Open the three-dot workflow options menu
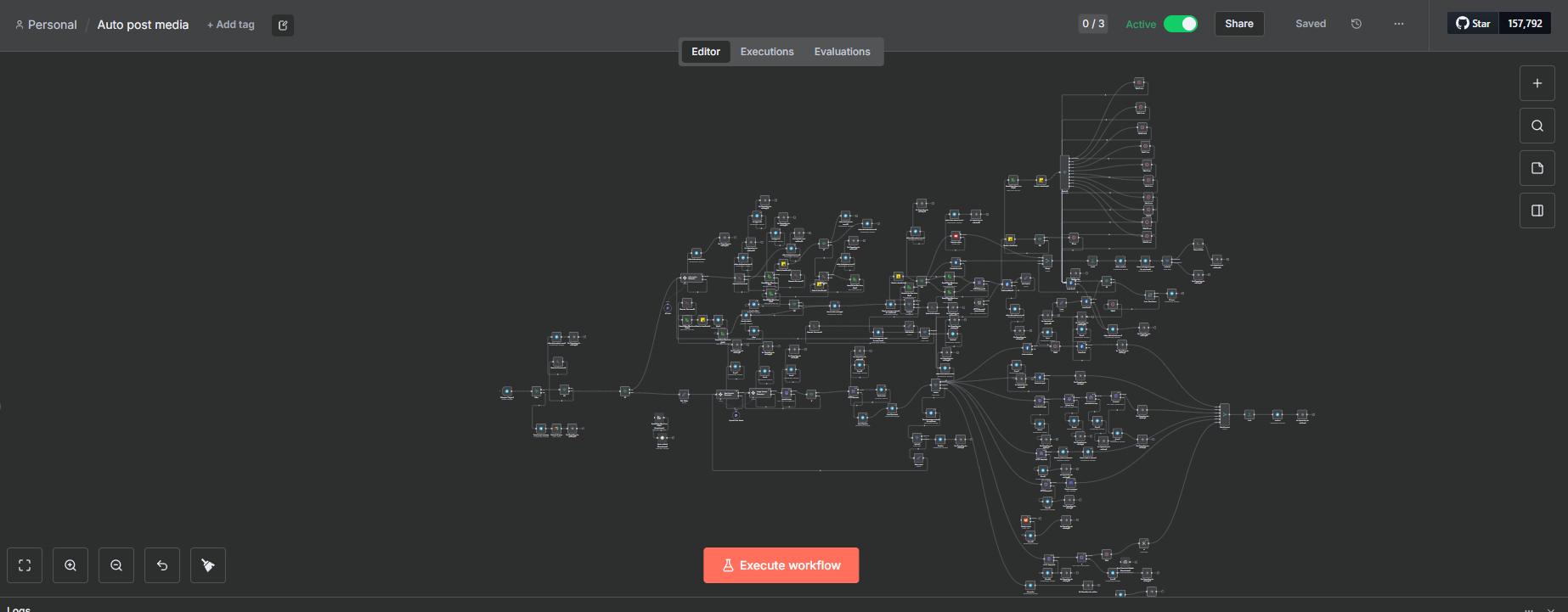 point(1398,24)
